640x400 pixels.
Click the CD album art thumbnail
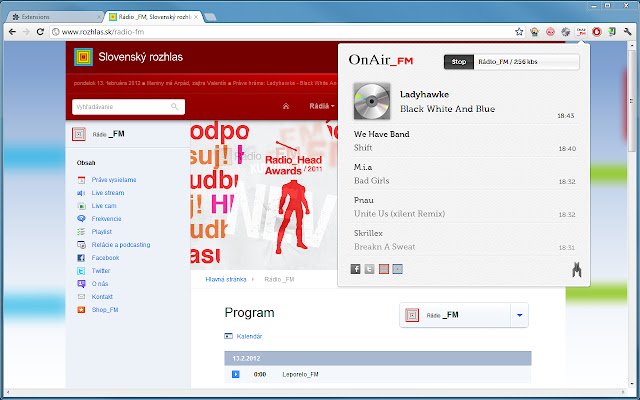[x=372, y=101]
